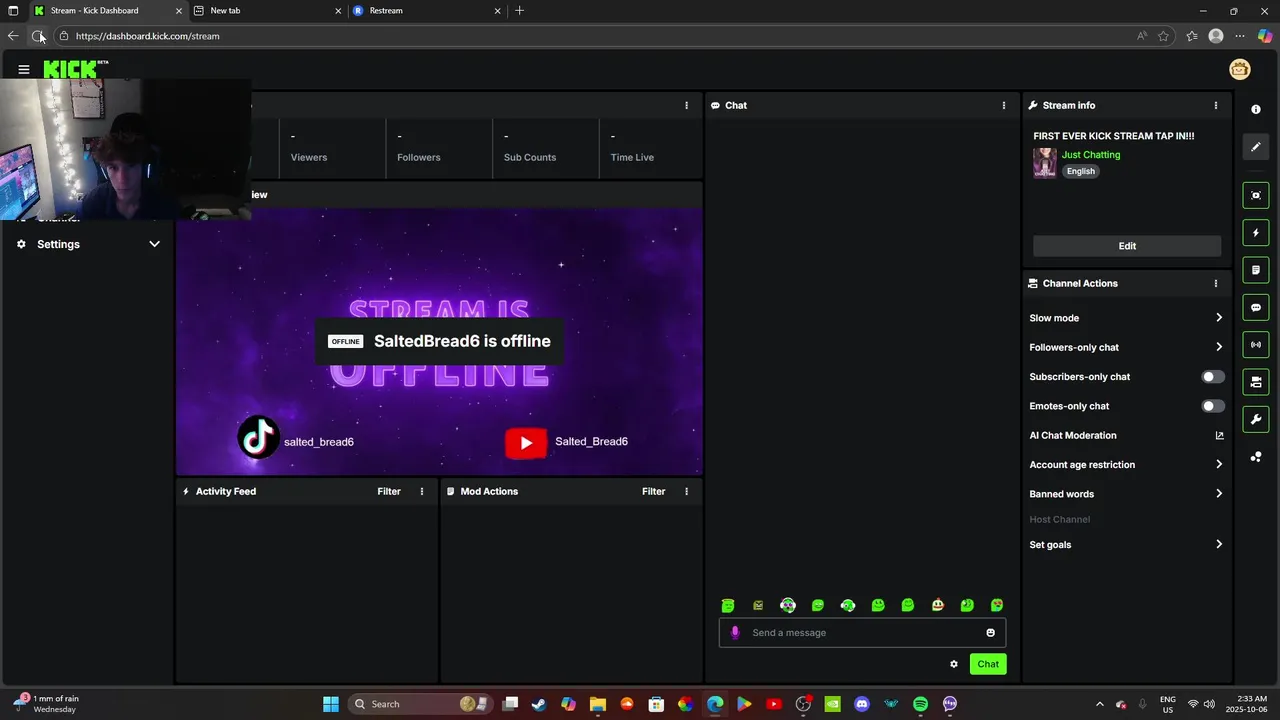Open Steam from the taskbar
This screenshot has width=1280, height=720.
[x=539, y=704]
